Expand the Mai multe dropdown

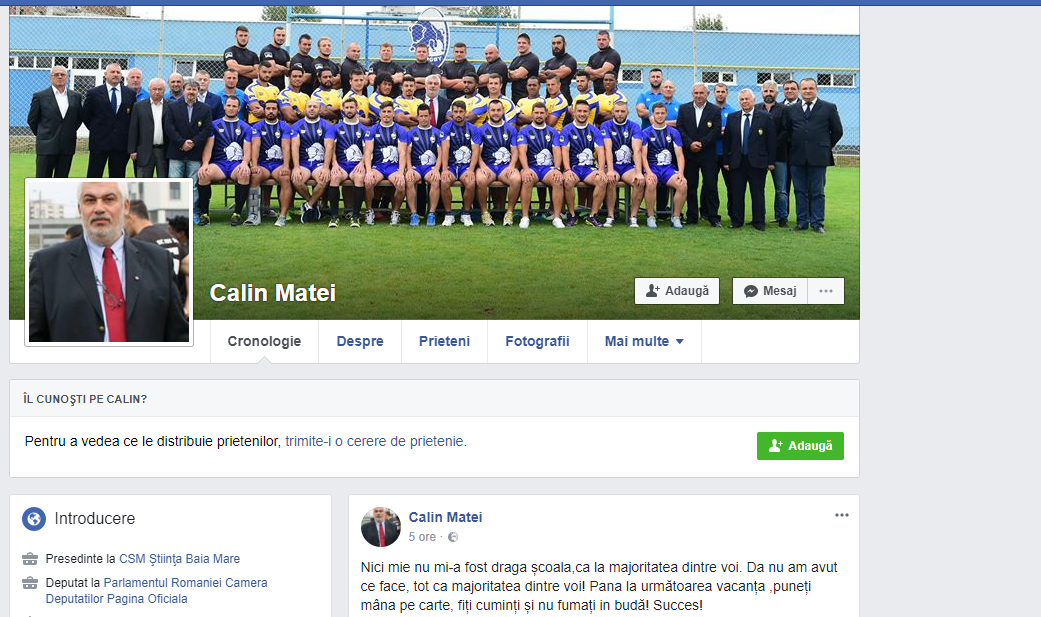pos(644,341)
